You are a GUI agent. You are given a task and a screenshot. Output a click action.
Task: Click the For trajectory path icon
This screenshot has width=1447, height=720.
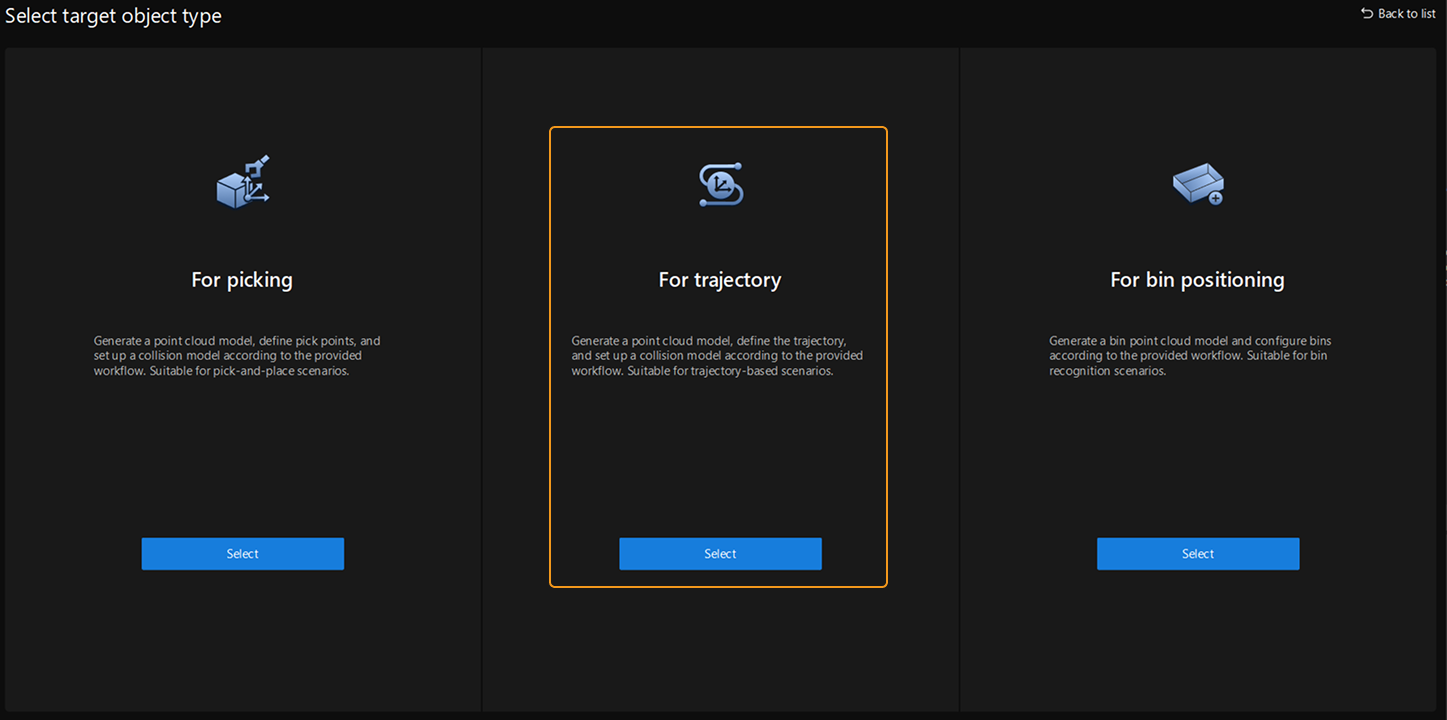[720, 184]
